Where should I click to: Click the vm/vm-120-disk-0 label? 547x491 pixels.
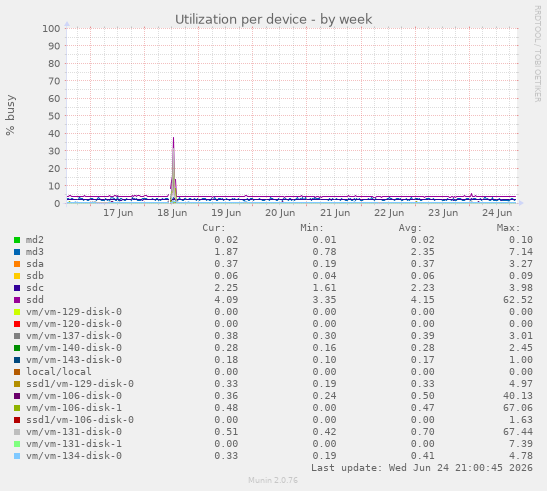74,324
